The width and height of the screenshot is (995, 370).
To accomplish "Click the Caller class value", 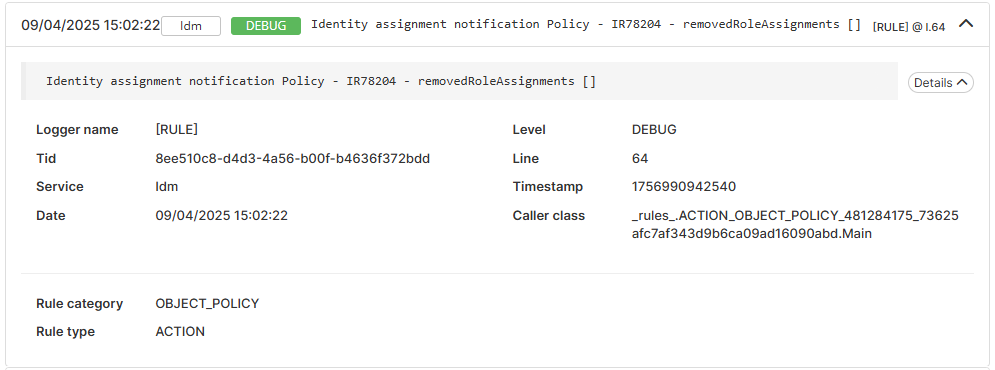I will (x=795, y=225).
